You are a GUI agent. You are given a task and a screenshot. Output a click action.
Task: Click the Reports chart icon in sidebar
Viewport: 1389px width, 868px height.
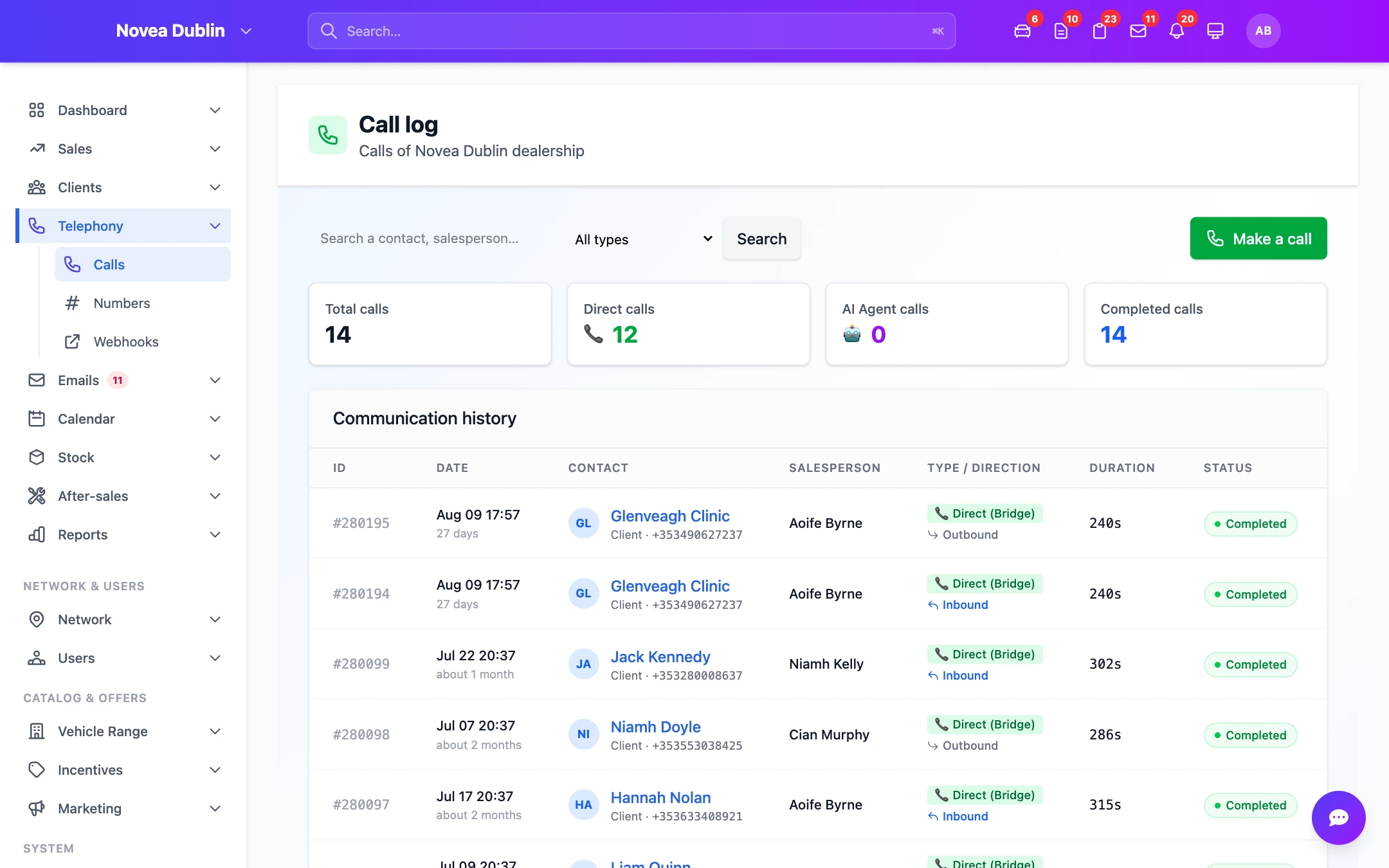[x=37, y=534]
